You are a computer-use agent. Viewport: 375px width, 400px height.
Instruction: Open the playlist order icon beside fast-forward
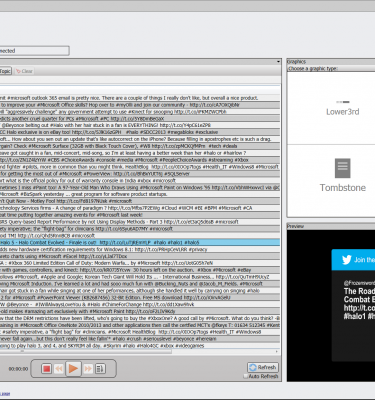(100, 369)
